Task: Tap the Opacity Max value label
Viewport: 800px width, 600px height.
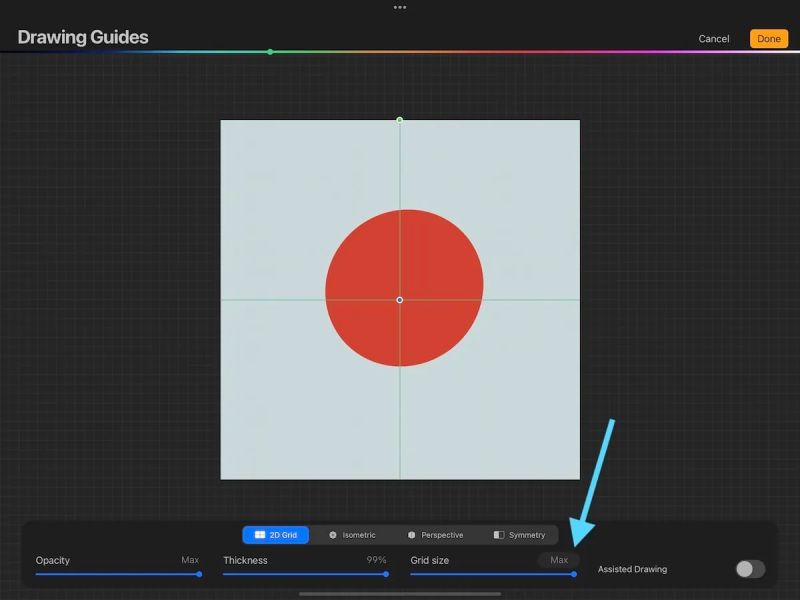Action: tap(190, 560)
